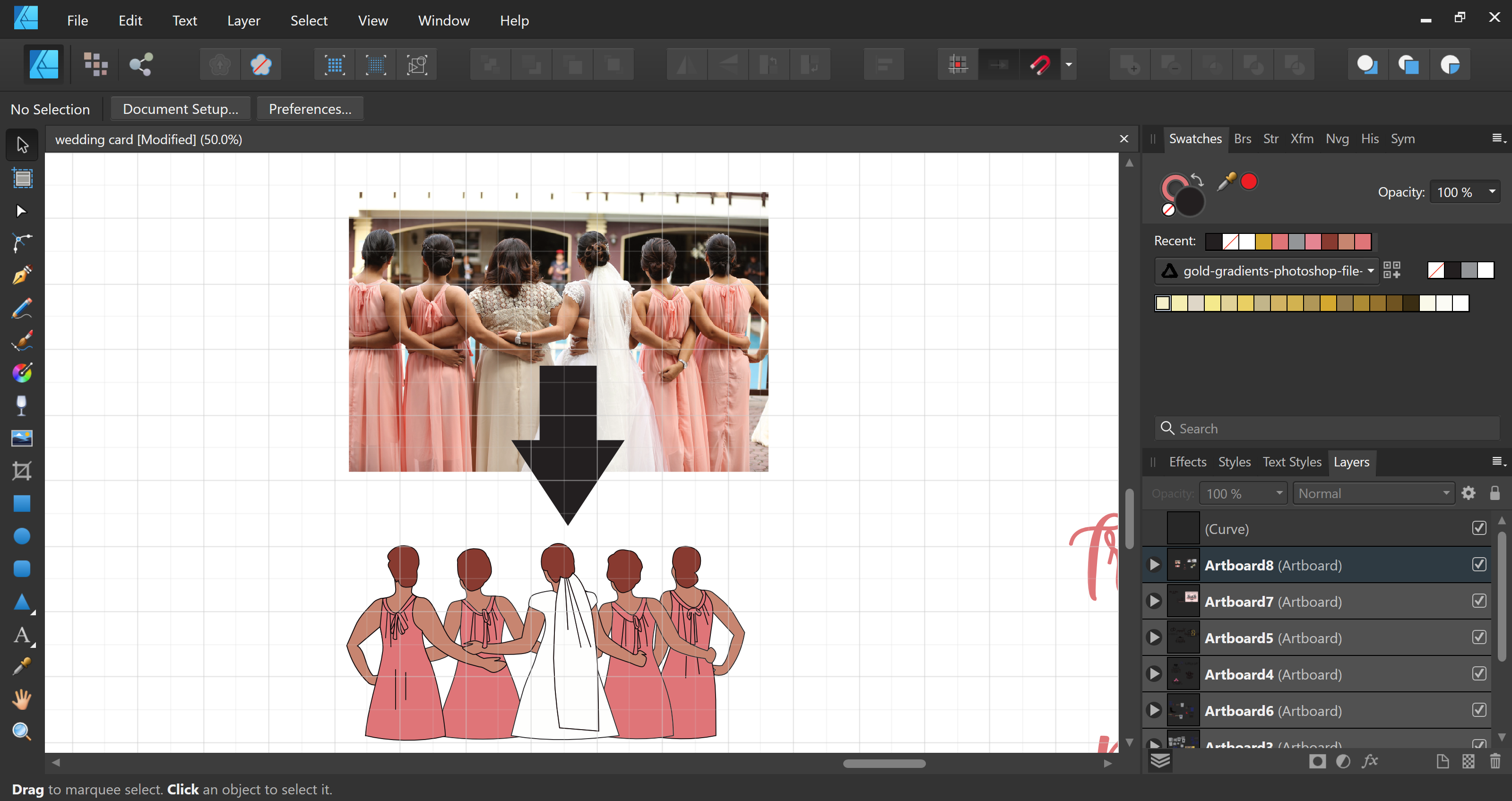Open the View menu
The image size is (1512, 801).
point(373,20)
